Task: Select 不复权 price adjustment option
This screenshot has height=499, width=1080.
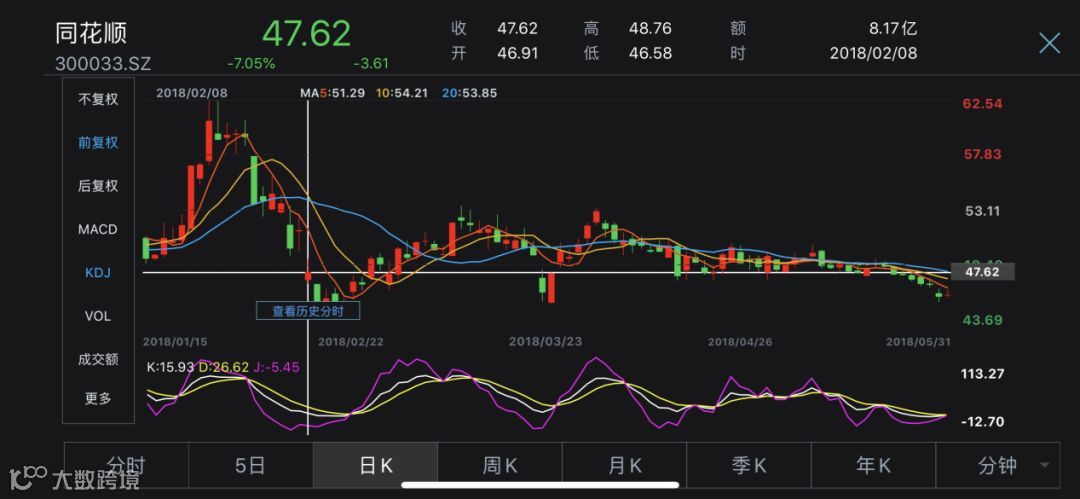Action: (98, 99)
